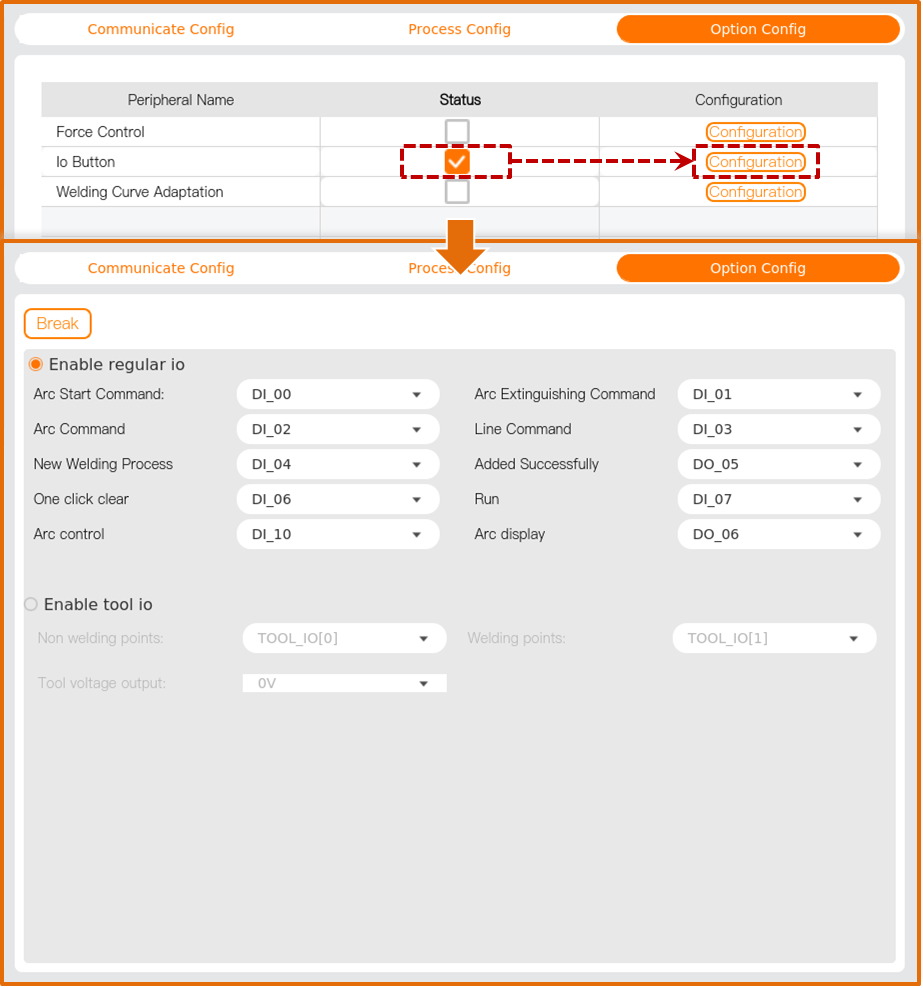Open the Arc Start Command dropdown

click(338, 394)
